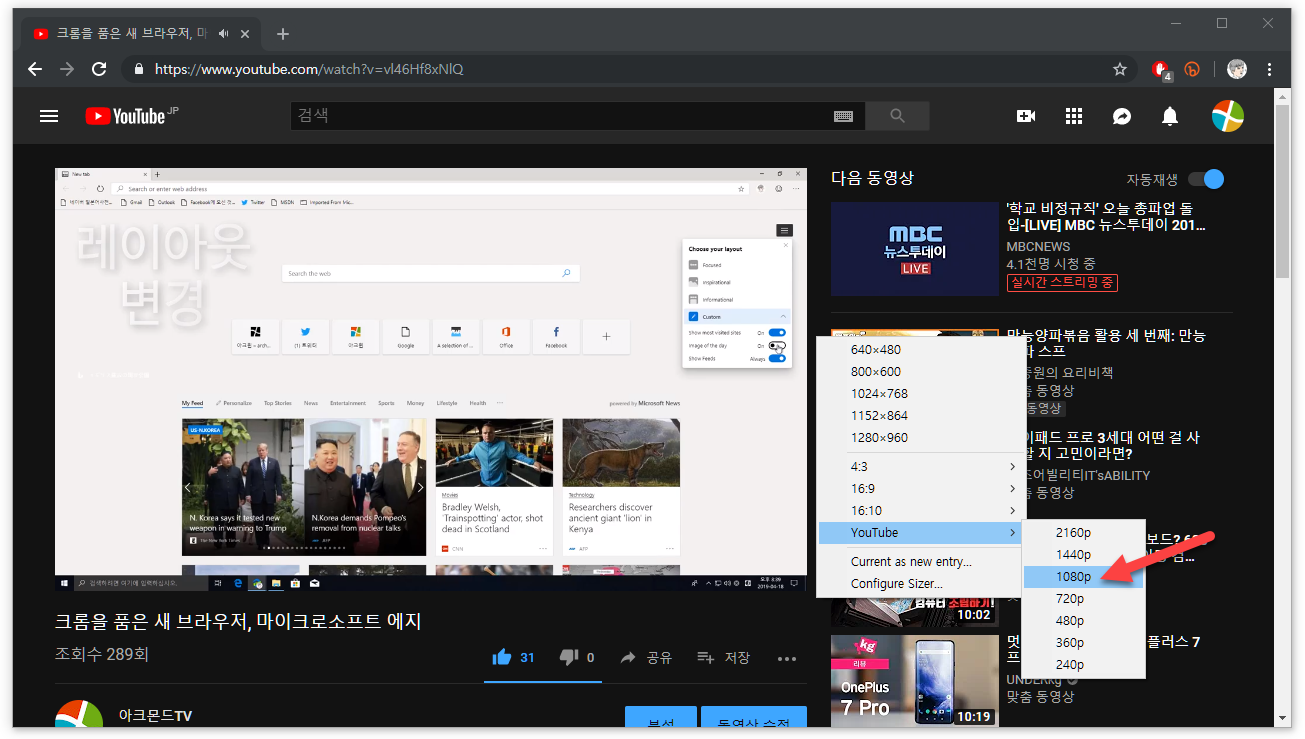Screen dimensions: 1305x739
Task: View site security lock info
Action: click(x=139, y=69)
